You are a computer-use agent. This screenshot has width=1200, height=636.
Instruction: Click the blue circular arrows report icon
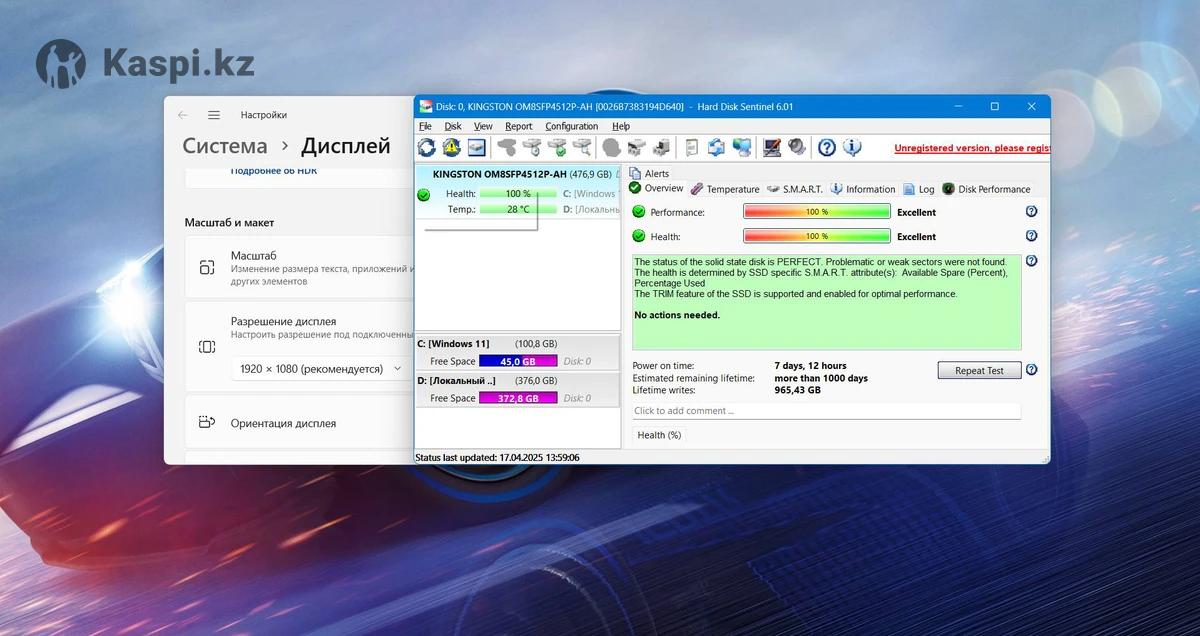pyautogui.click(x=716, y=148)
